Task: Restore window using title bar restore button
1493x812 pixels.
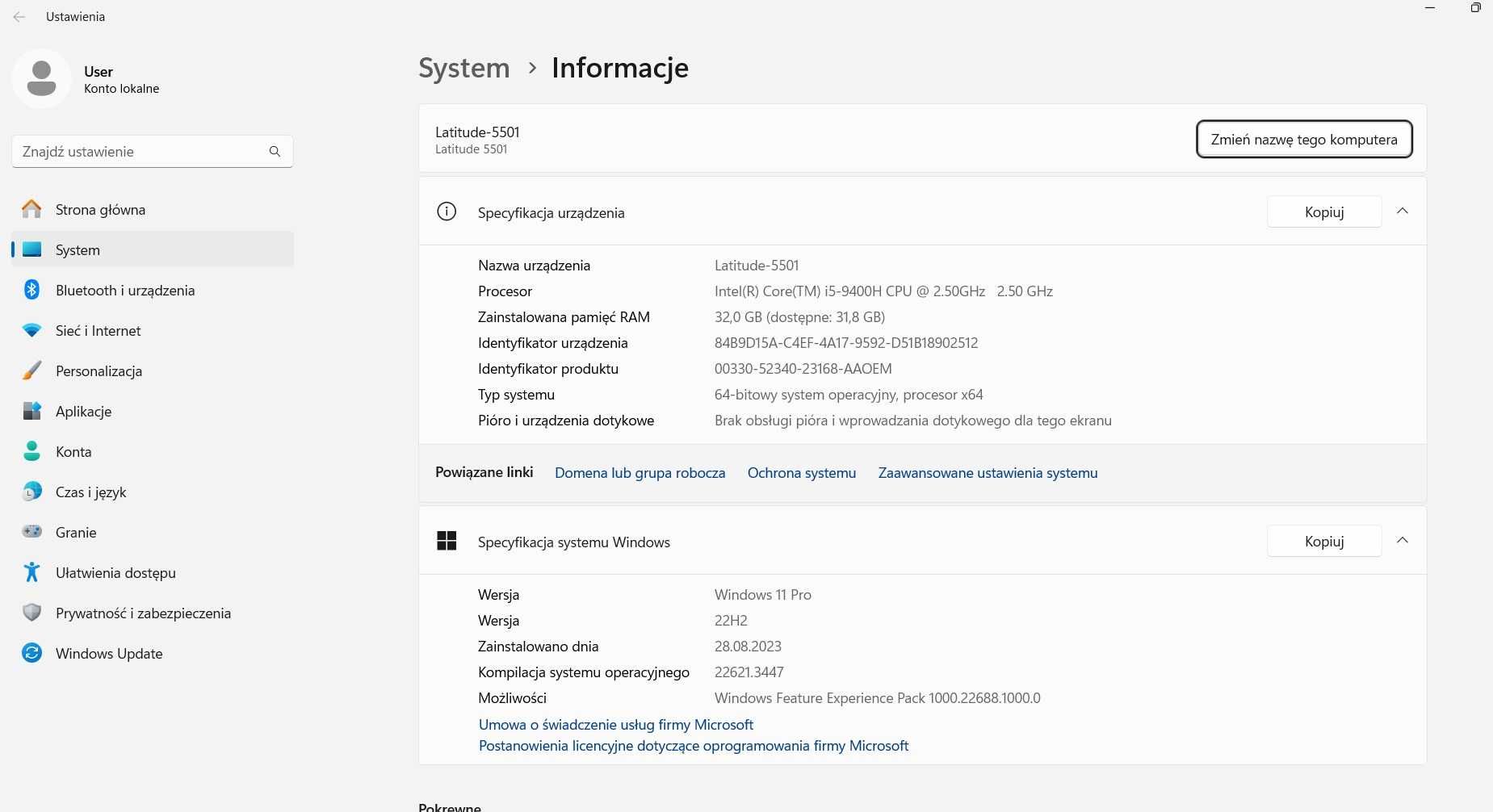Action: 1475,8
